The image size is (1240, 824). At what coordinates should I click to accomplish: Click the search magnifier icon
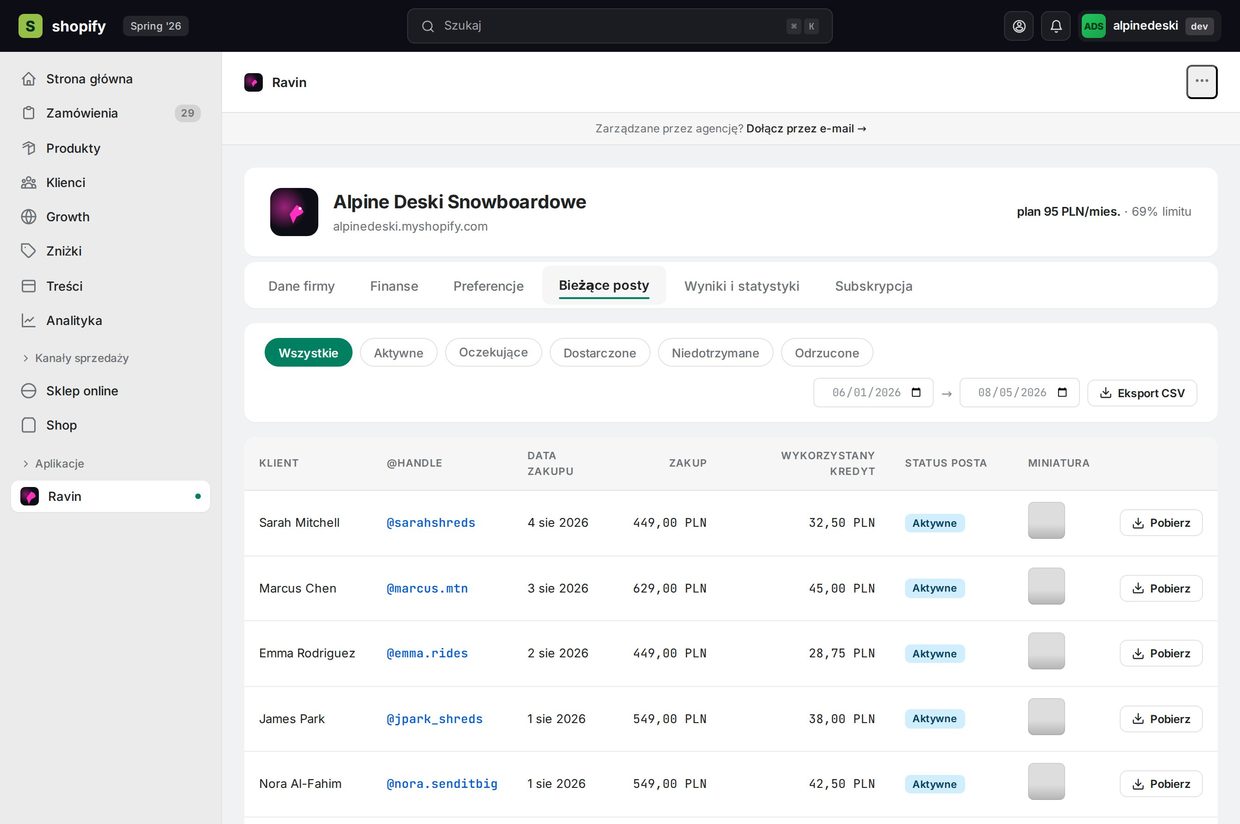click(428, 26)
